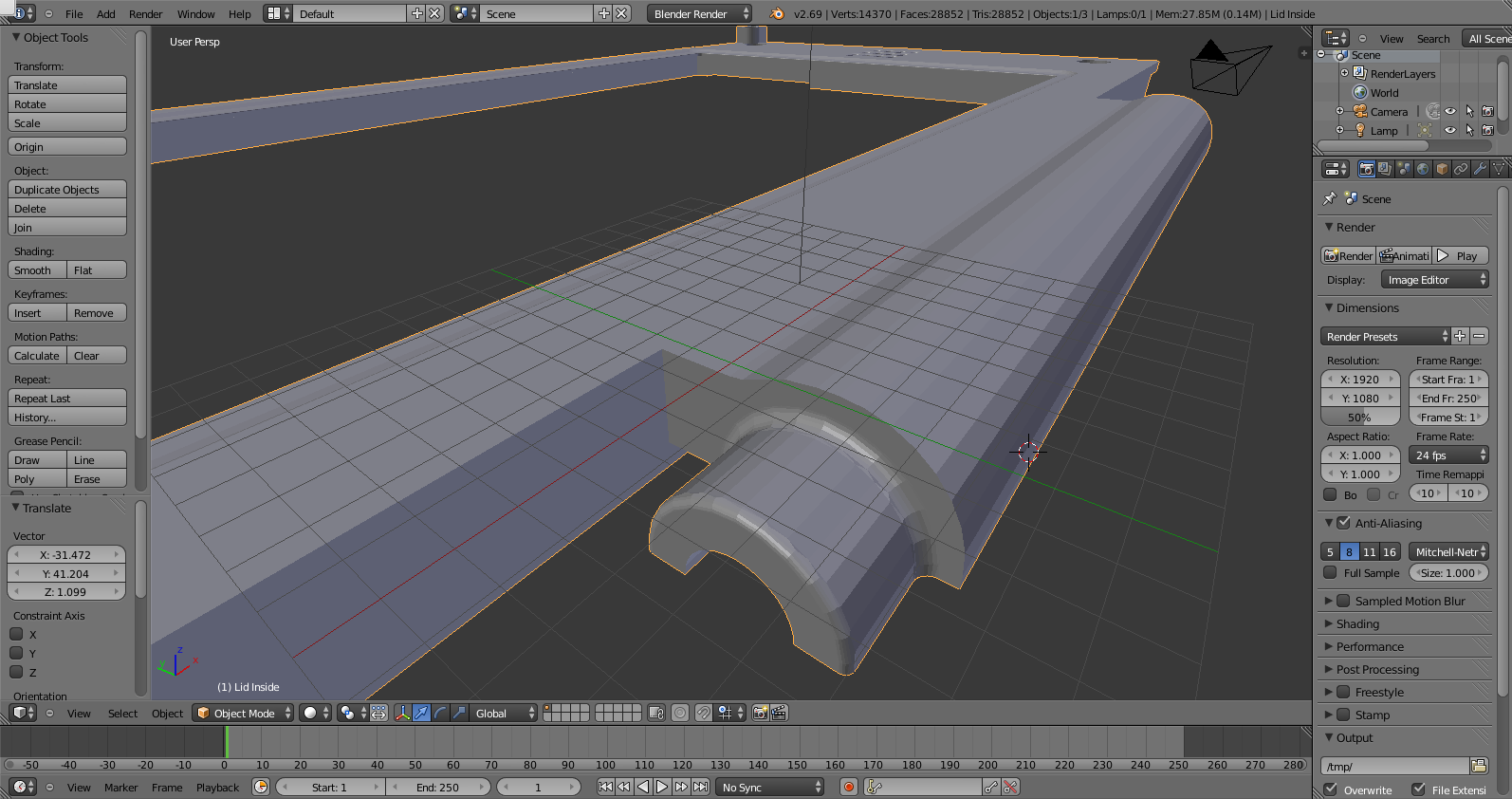Click the record keyframe button in timeline

849,787
